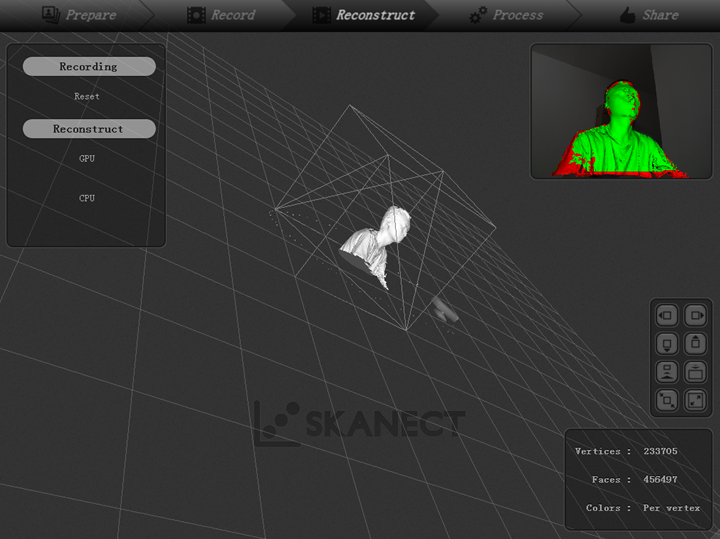Click the Reconstruct tab play-film icon
Viewport: 720px width, 539px height.
point(321,15)
